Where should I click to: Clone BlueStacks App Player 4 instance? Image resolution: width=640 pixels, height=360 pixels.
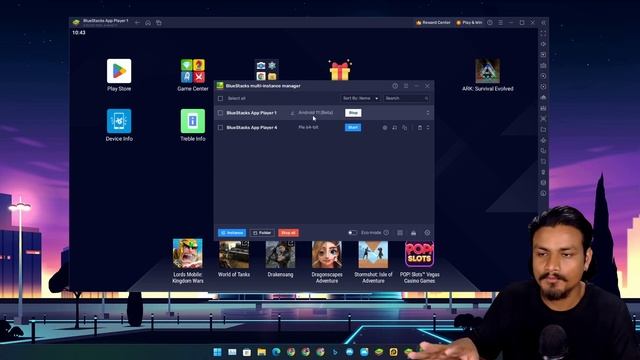click(x=404, y=128)
